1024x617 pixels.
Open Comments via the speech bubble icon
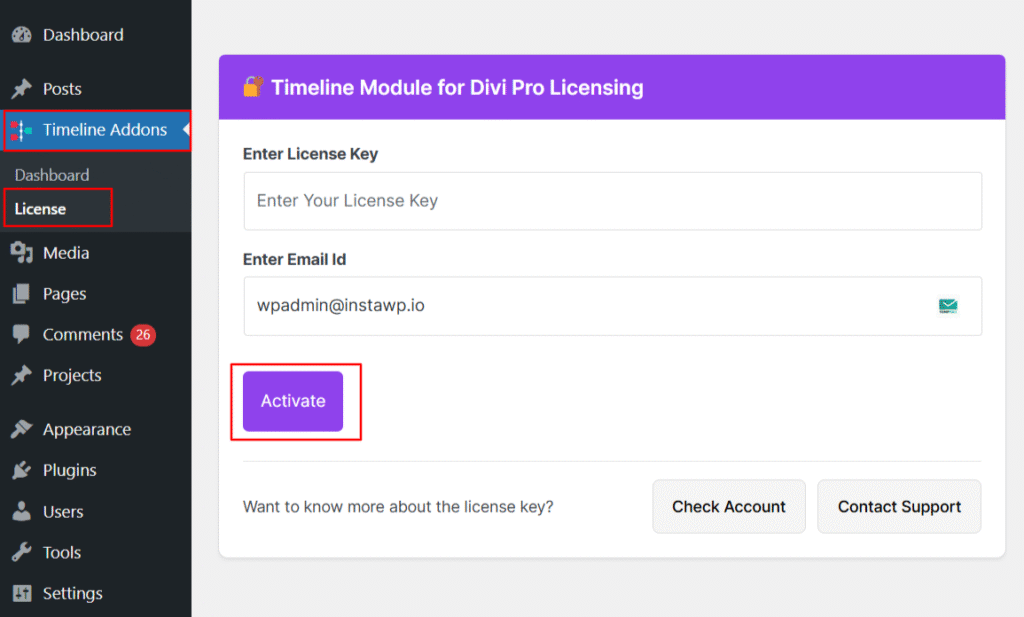point(20,334)
